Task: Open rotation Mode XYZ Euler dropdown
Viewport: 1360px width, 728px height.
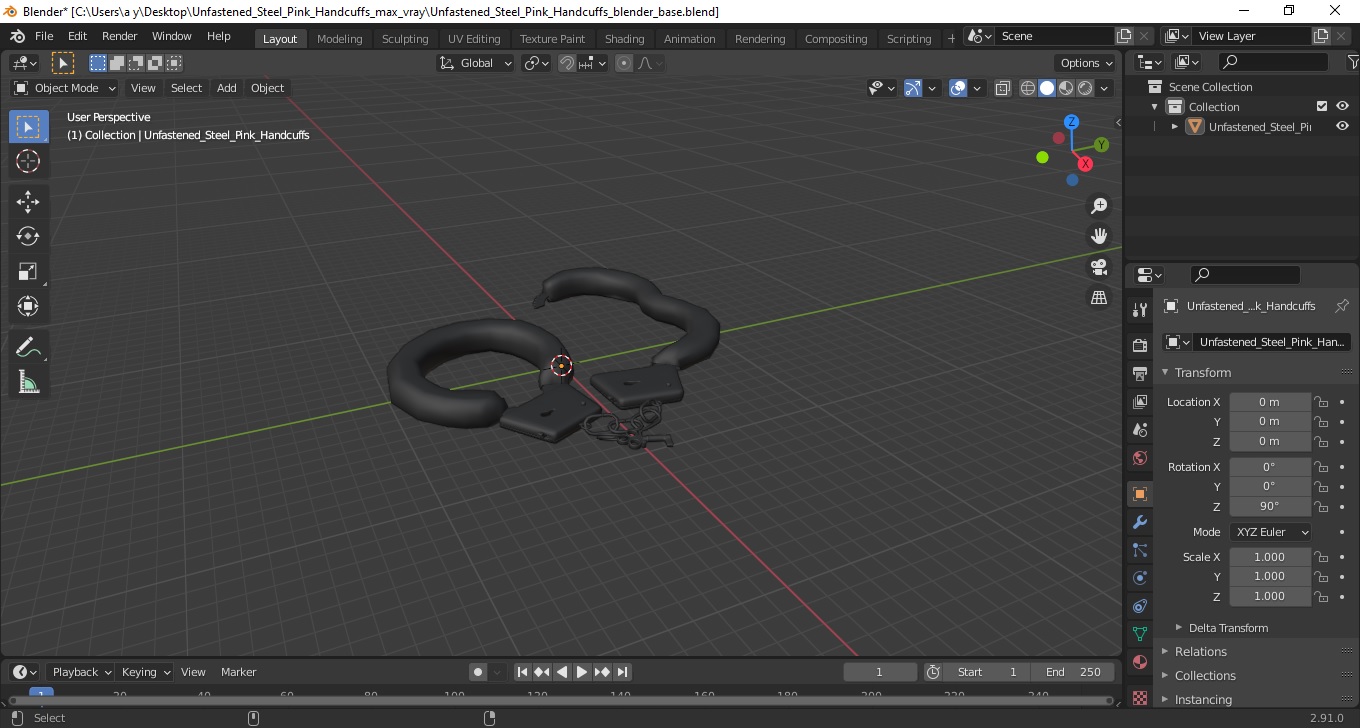Action: click(x=1271, y=532)
